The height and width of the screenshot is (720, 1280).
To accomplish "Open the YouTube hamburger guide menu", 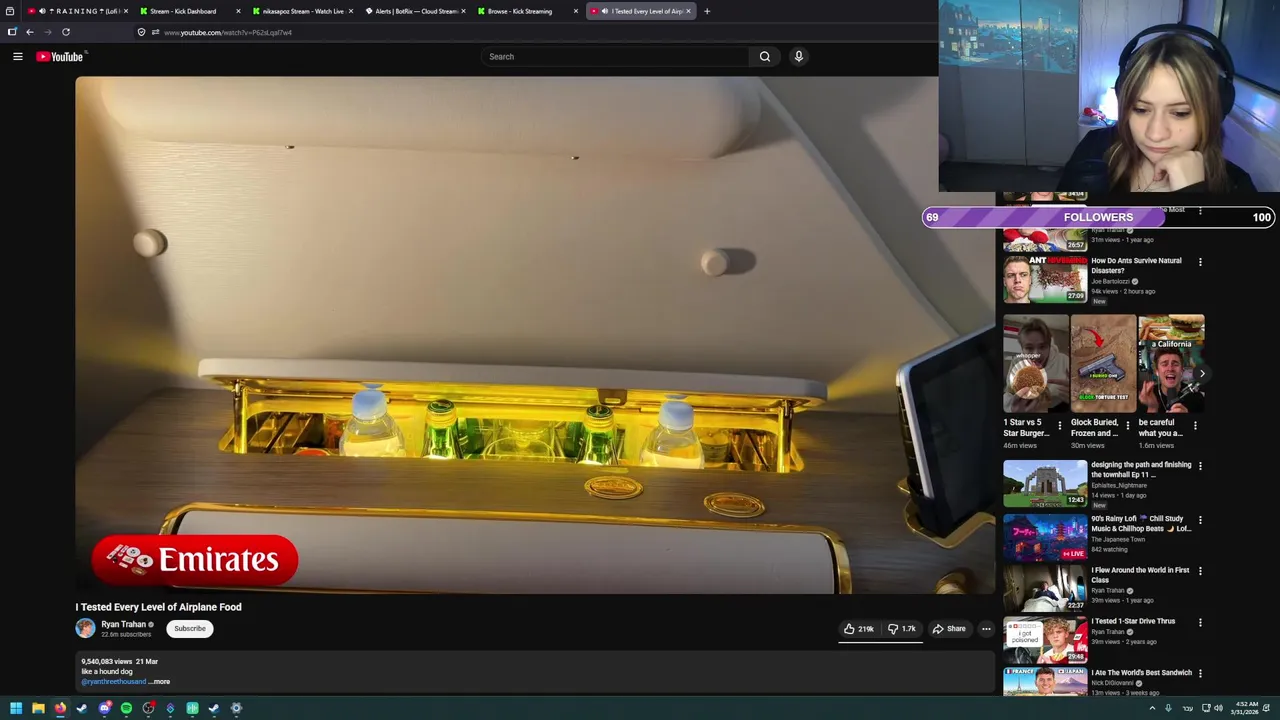I will 17,57.
